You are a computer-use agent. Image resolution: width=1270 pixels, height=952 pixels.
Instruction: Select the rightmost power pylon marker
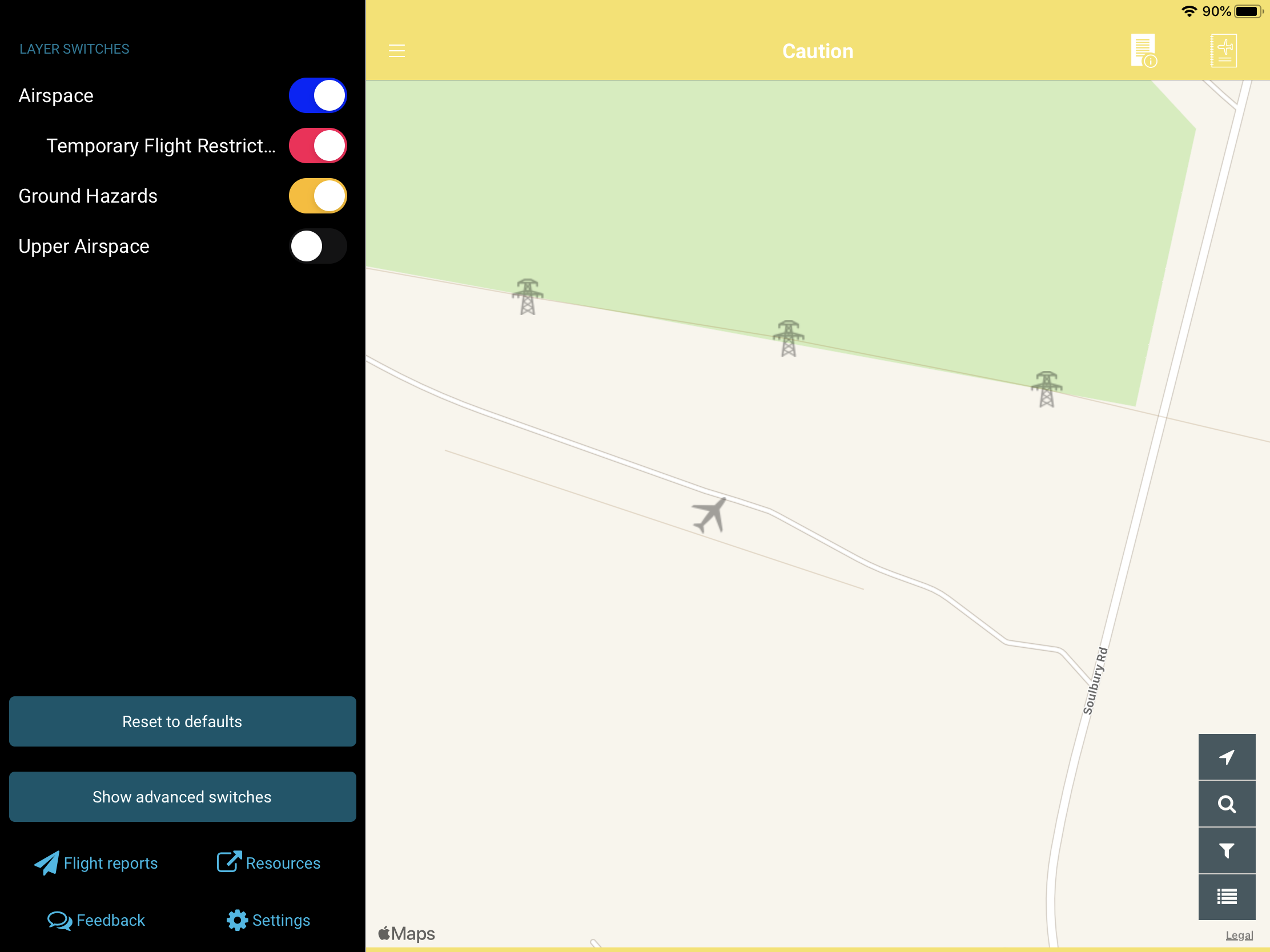click(1047, 389)
